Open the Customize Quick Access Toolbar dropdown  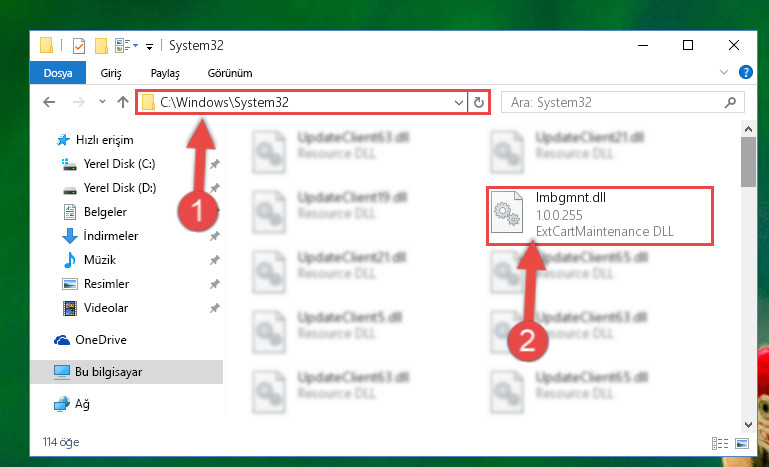tap(149, 47)
